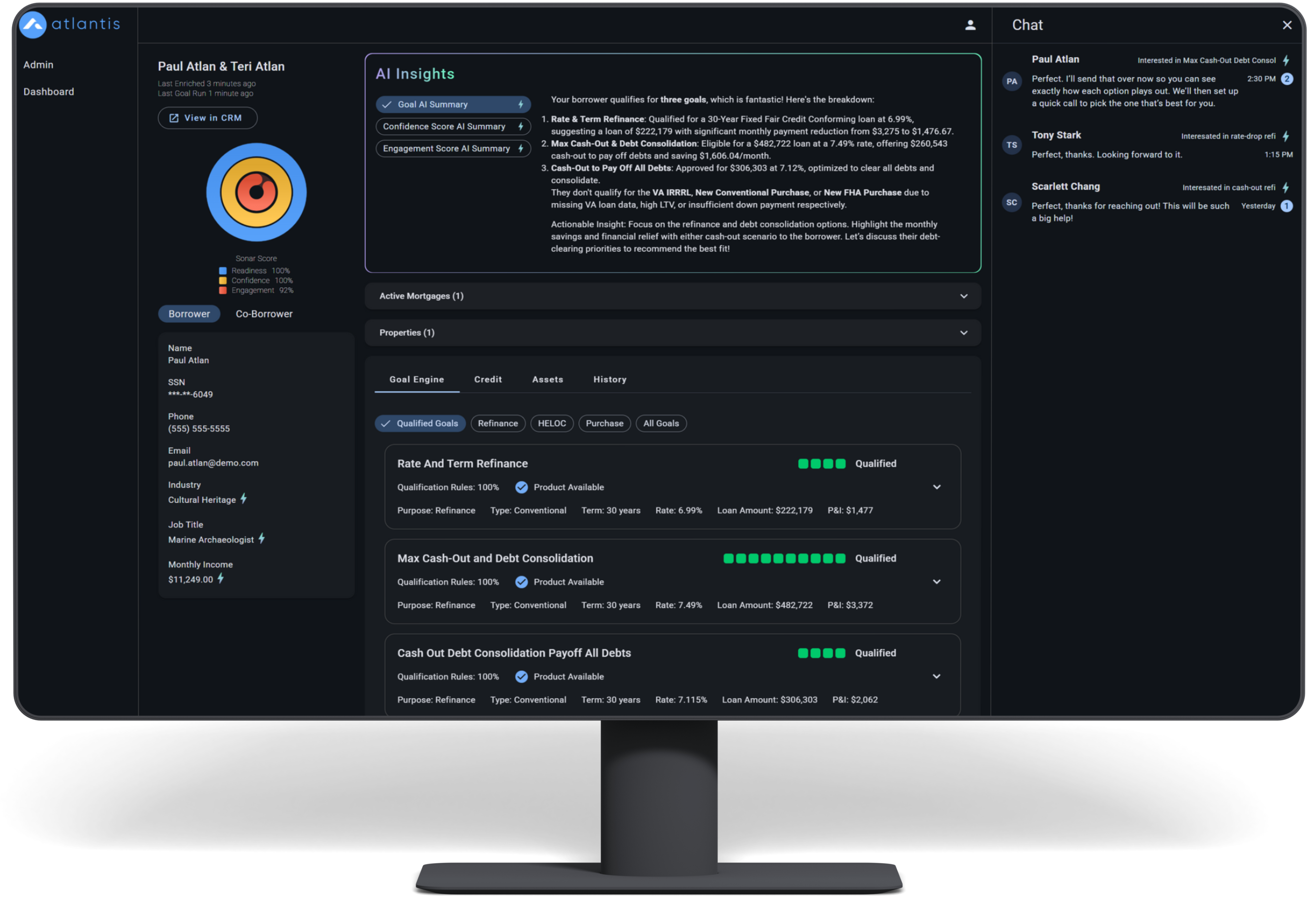Click lightning icon next to Cultural Heritage
This screenshot has height=898, width=1316.
pyautogui.click(x=243, y=498)
